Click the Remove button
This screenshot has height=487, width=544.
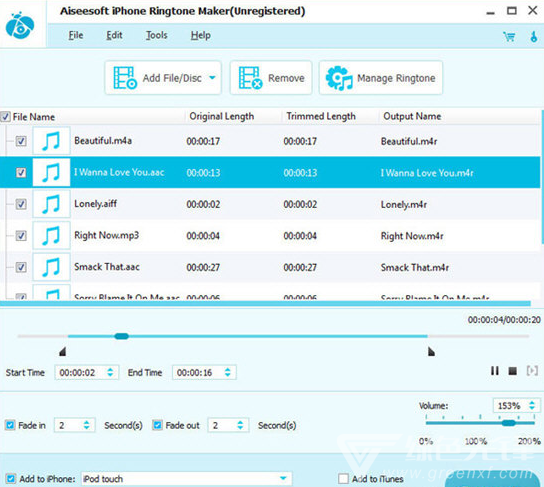point(271,78)
